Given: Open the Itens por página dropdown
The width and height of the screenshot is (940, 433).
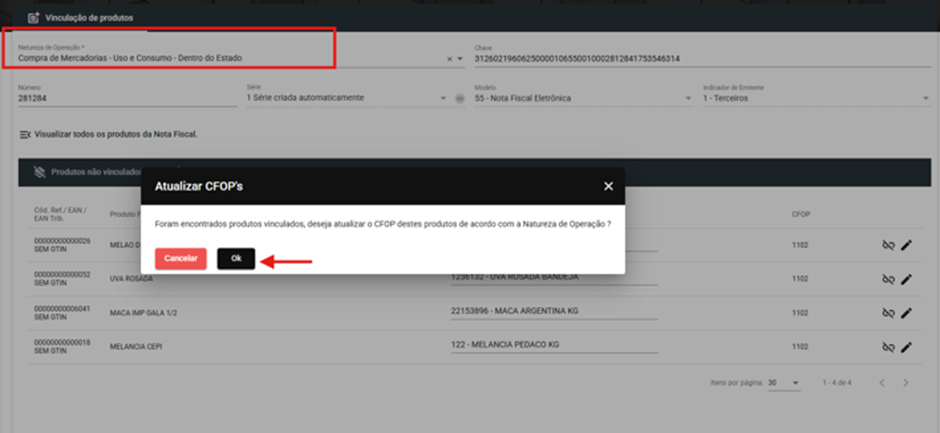Looking at the screenshot, I should pyautogui.click(x=784, y=383).
